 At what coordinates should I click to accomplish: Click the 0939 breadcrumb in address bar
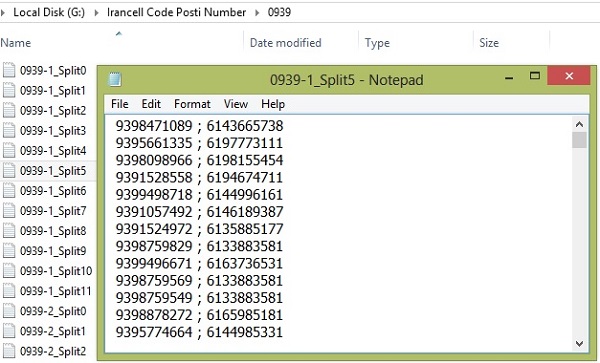point(279,12)
